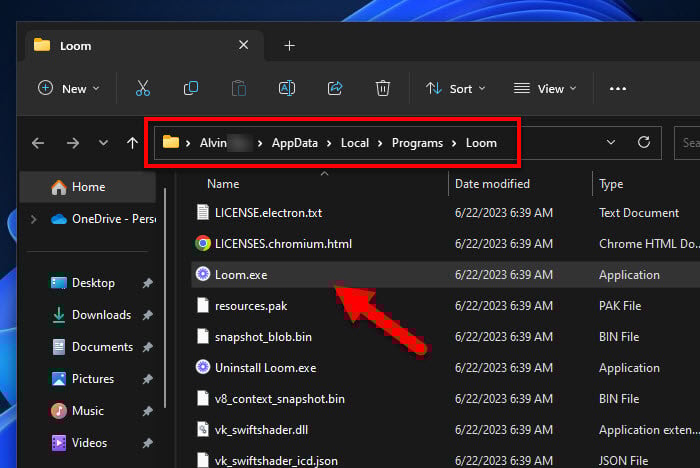Viewport: 700px width, 468px height.
Task: Select v8_context_snapshot.bin file name
Action: [279, 399]
